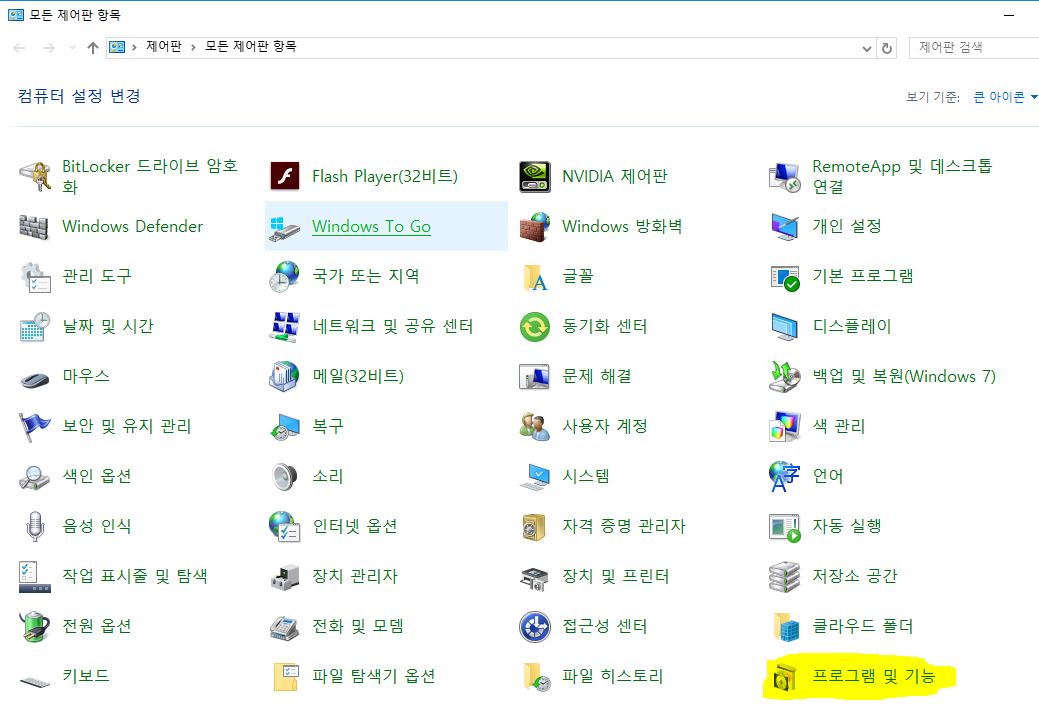1039x705 pixels.
Task: Click 파일 탐색기 옵션 icon
Action: coord(286,677)
